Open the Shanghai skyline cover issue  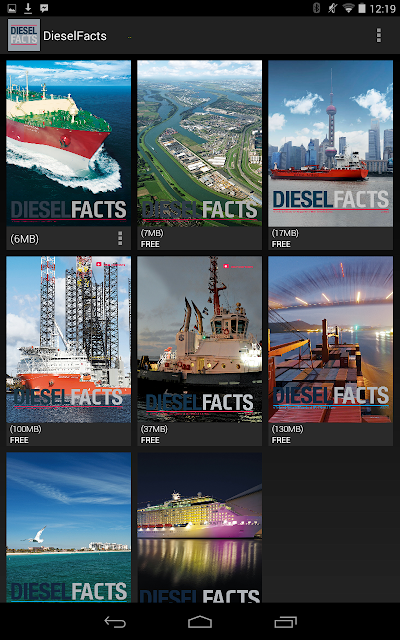pyautogui.click(x=331, y=143)
